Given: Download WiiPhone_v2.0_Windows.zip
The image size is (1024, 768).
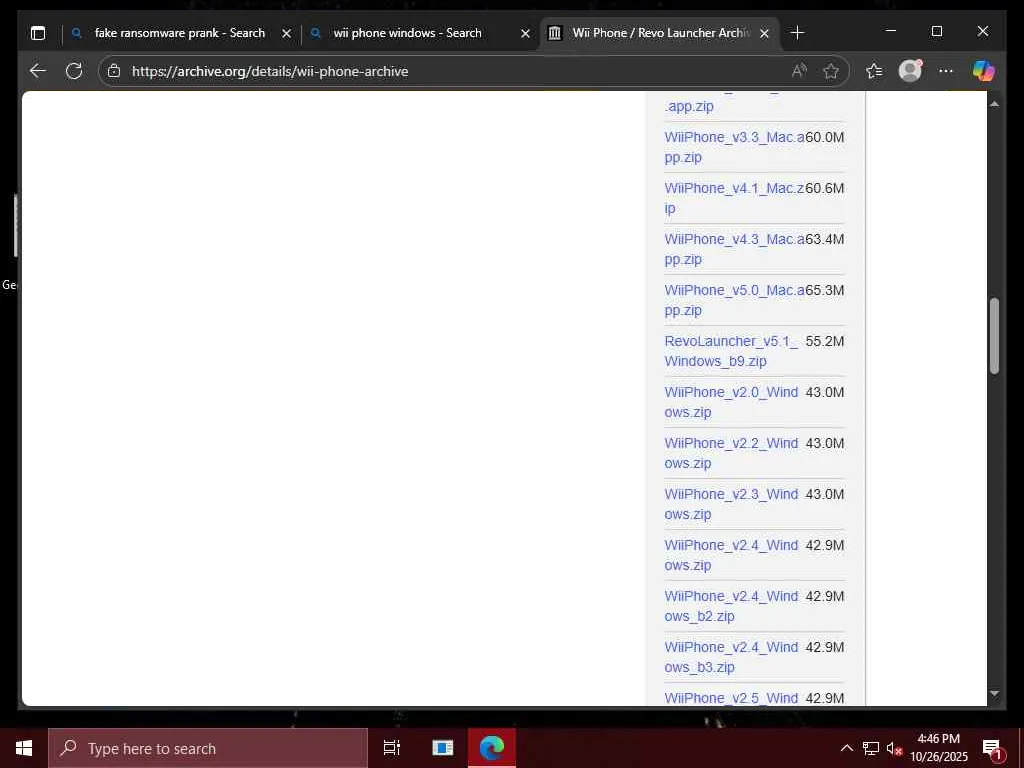Looking at the screenshot, I should tap(731, 402).
